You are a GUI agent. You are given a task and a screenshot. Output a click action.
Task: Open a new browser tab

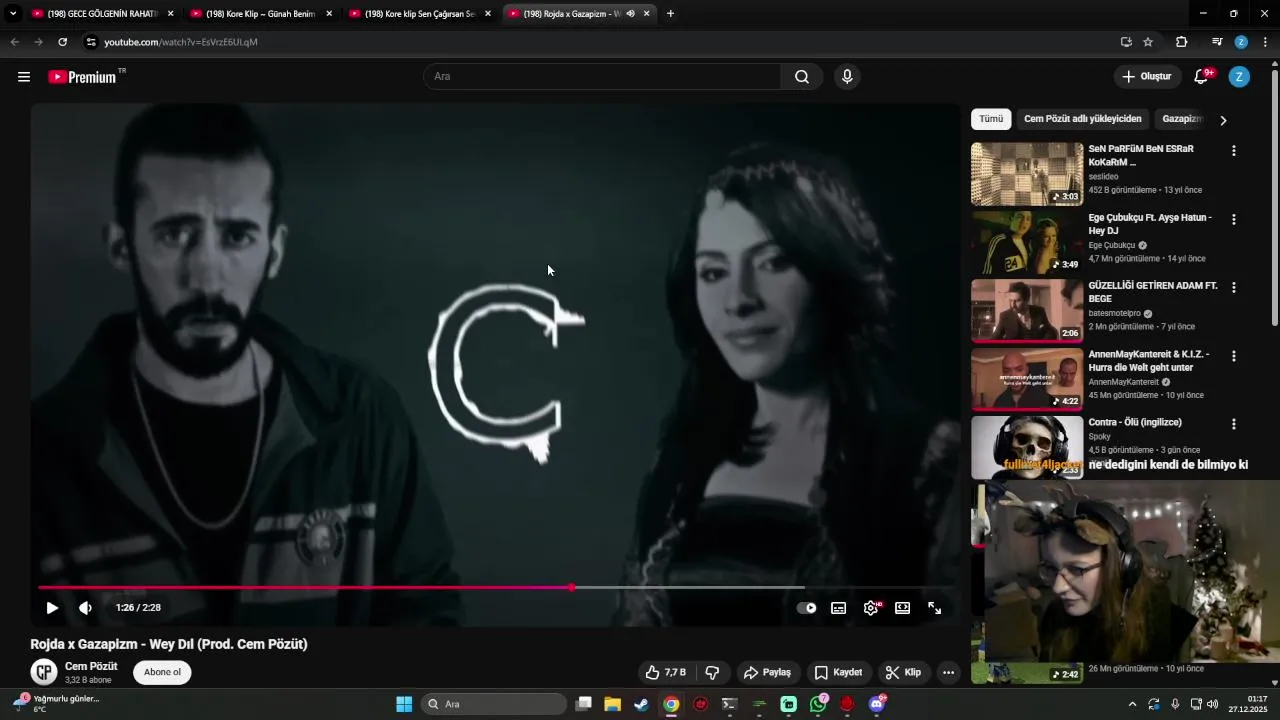coord(670,14)
